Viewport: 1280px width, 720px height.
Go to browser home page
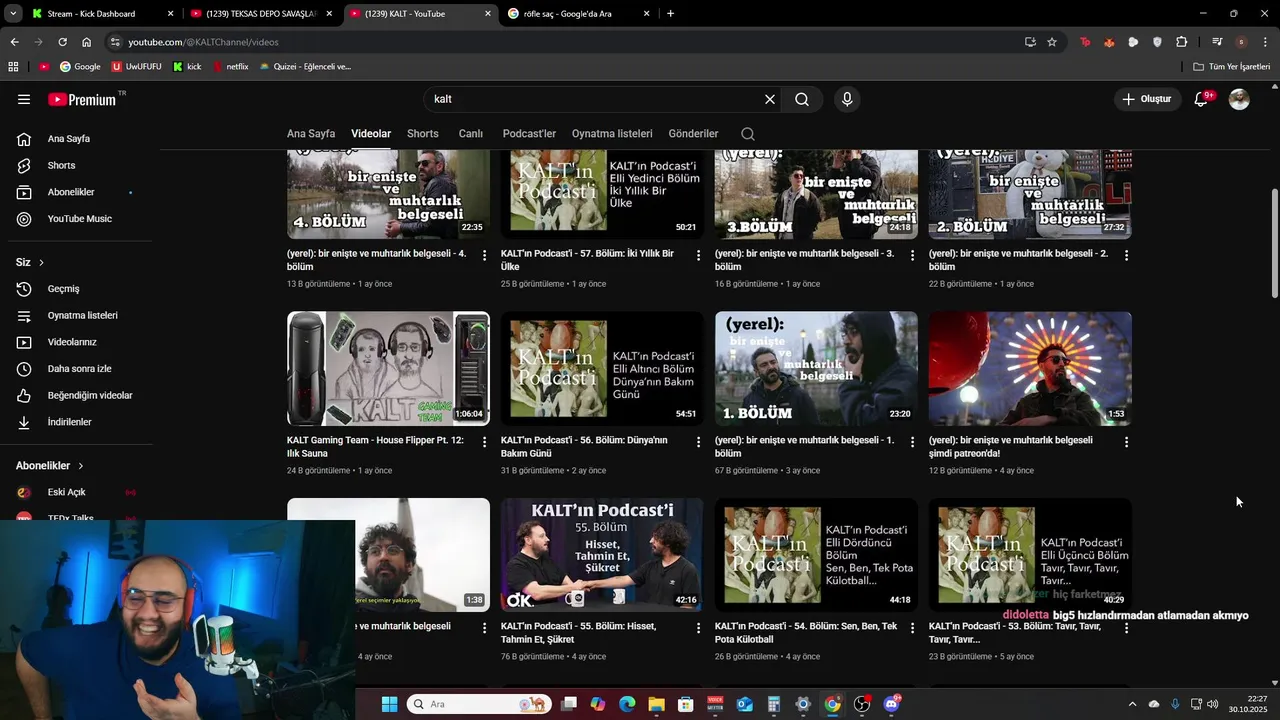[87, 42]
